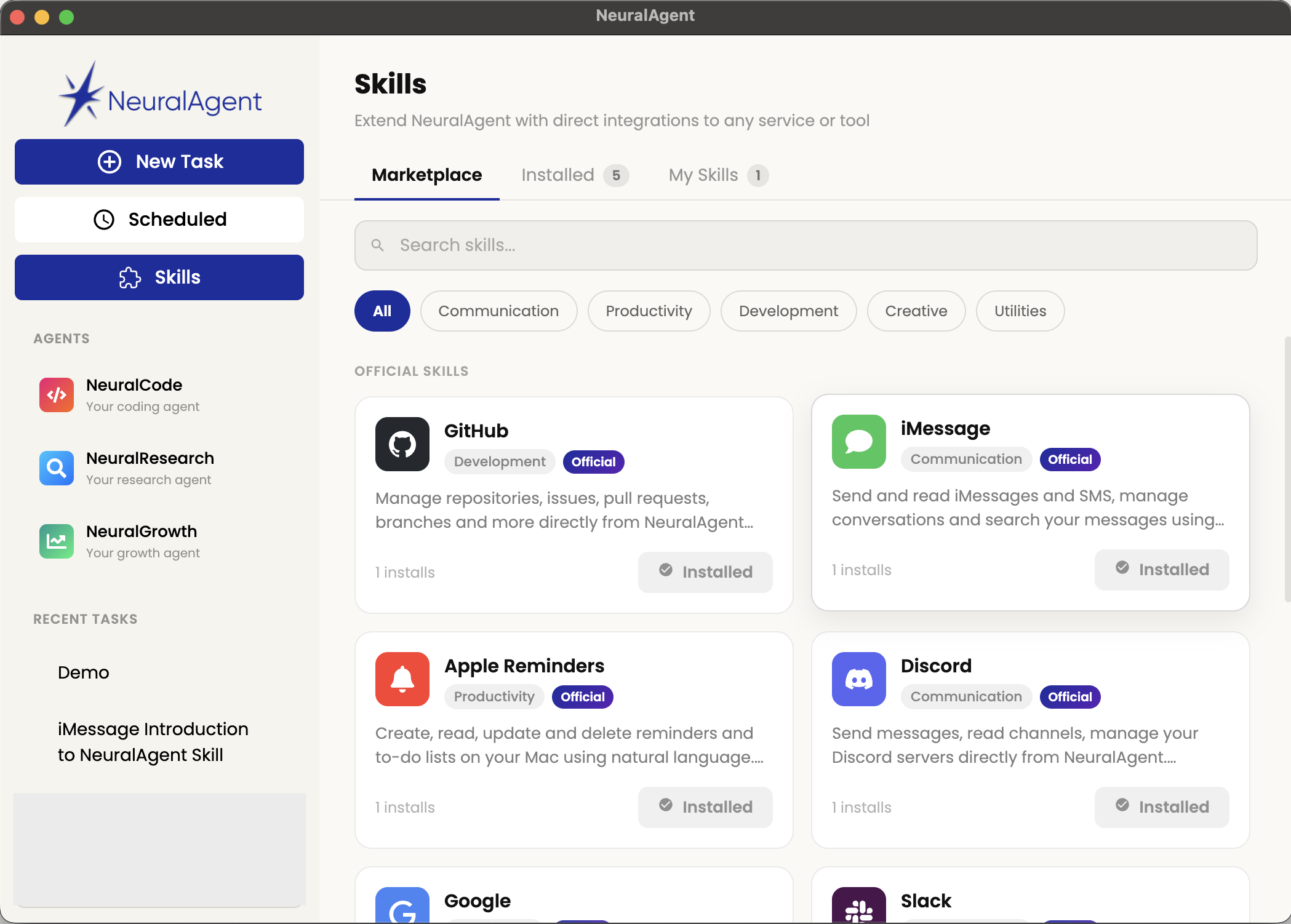Click the Discord skill icon
Screen dimensions: 1291x924
[x=858, y=679]
